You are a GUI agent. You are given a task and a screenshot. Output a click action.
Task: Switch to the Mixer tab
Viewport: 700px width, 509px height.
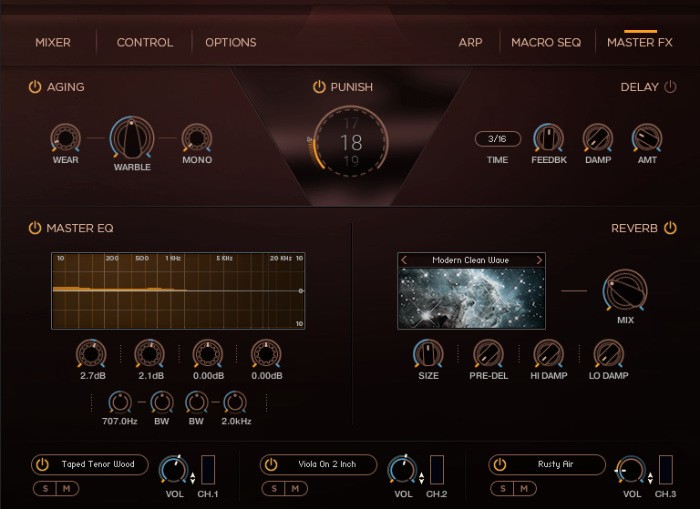coord(53,42)
